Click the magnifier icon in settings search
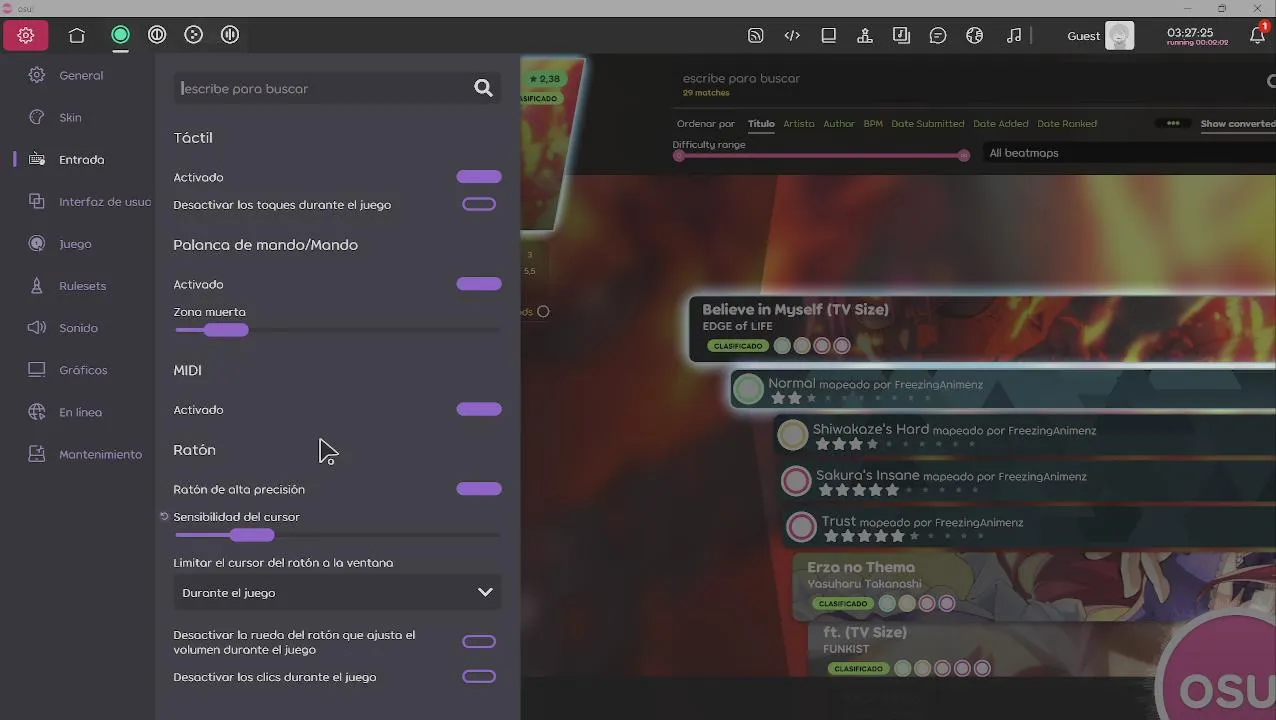The width and height of the screenshot is (1276, 720). tap(484, 88)
